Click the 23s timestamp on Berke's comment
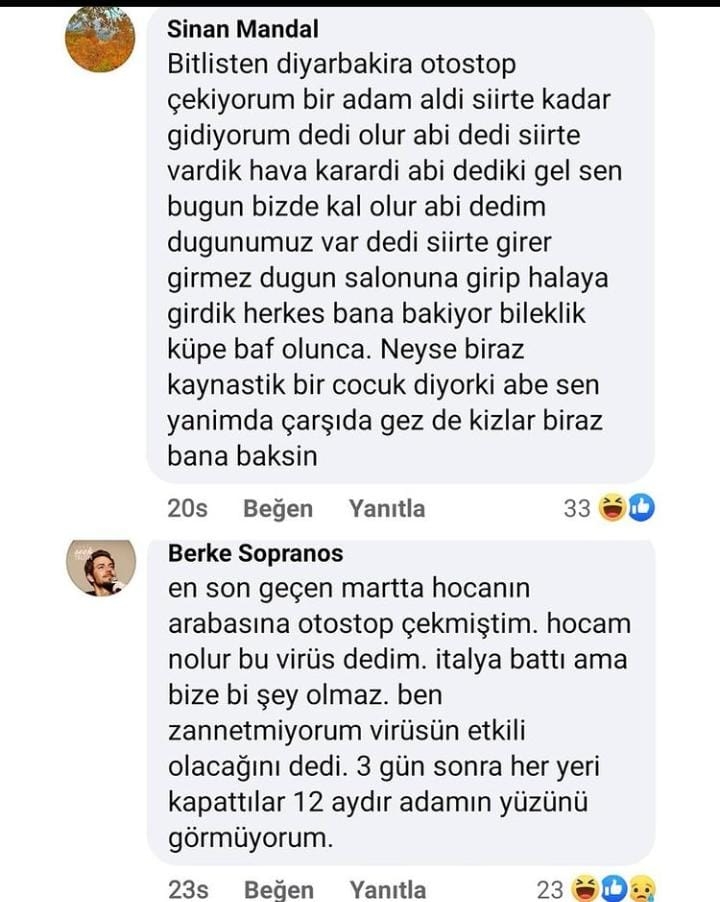The image size is (720, 902). tap(187, 889)
